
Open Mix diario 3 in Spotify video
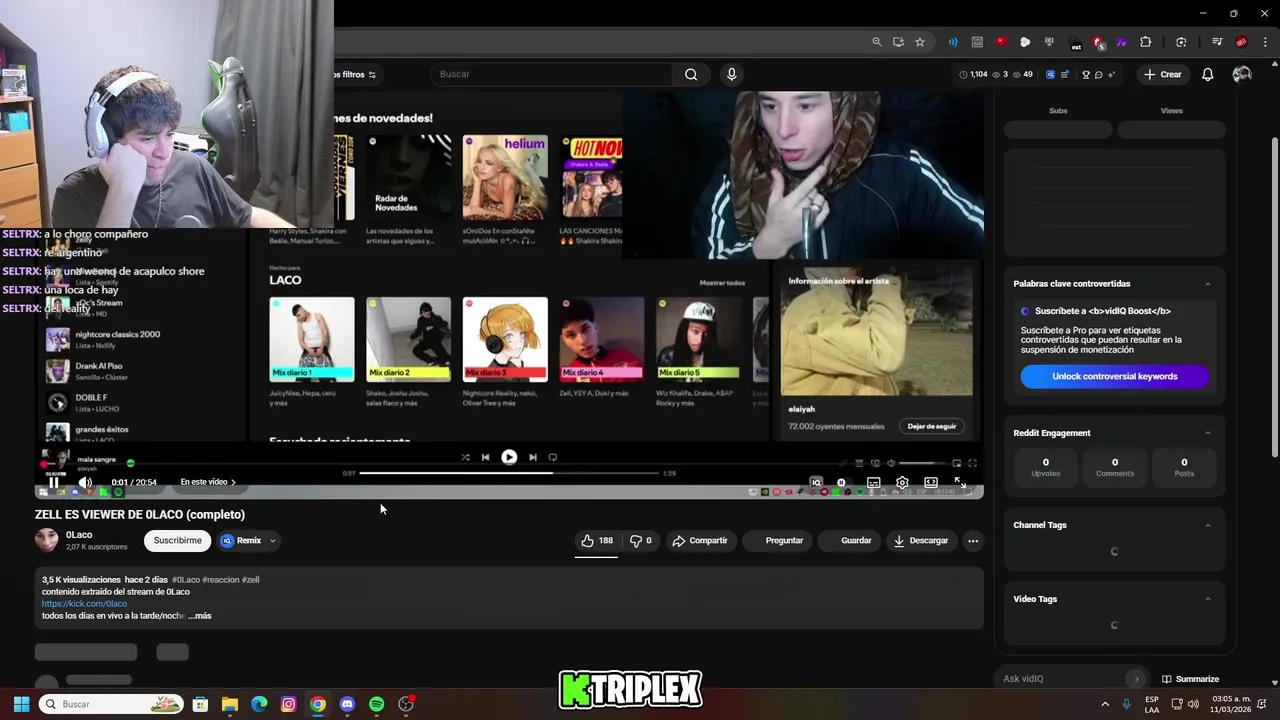click(505, 339)
